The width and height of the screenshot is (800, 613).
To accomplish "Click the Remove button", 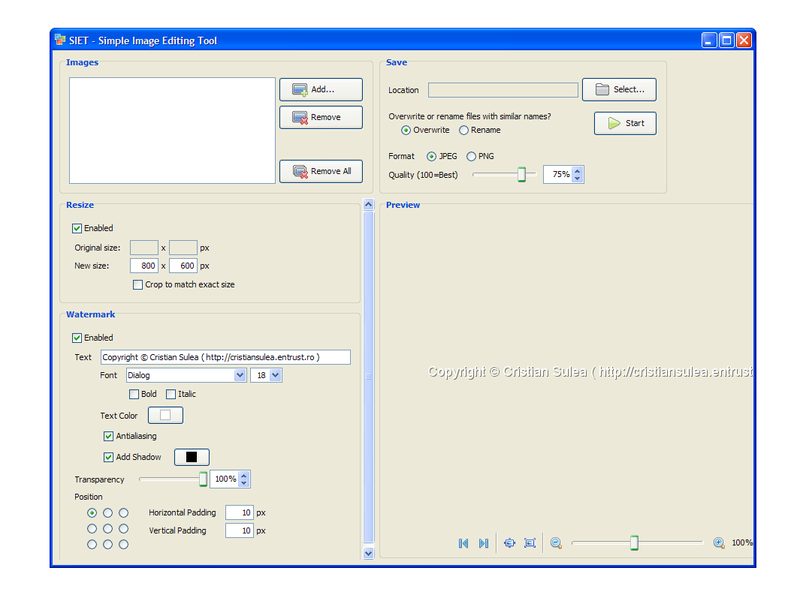I will coord(321,117).
